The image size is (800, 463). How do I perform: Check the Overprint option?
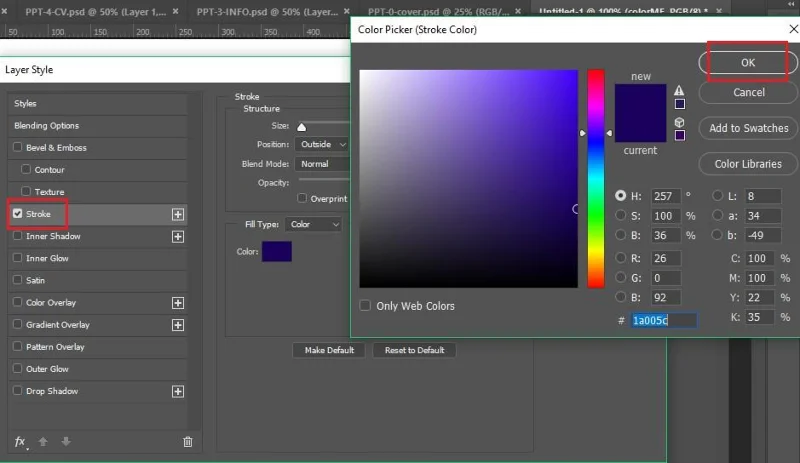click(x=302, y=198)
